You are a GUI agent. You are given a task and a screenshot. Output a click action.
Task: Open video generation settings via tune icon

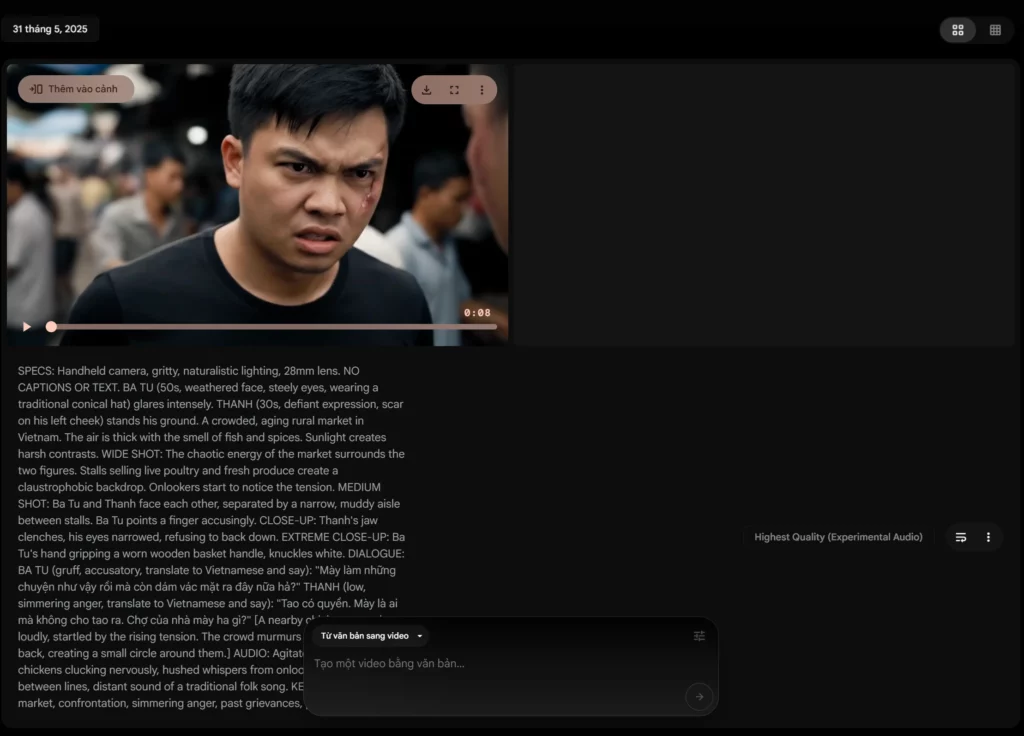pyautogui.click(x=698, y=636)
